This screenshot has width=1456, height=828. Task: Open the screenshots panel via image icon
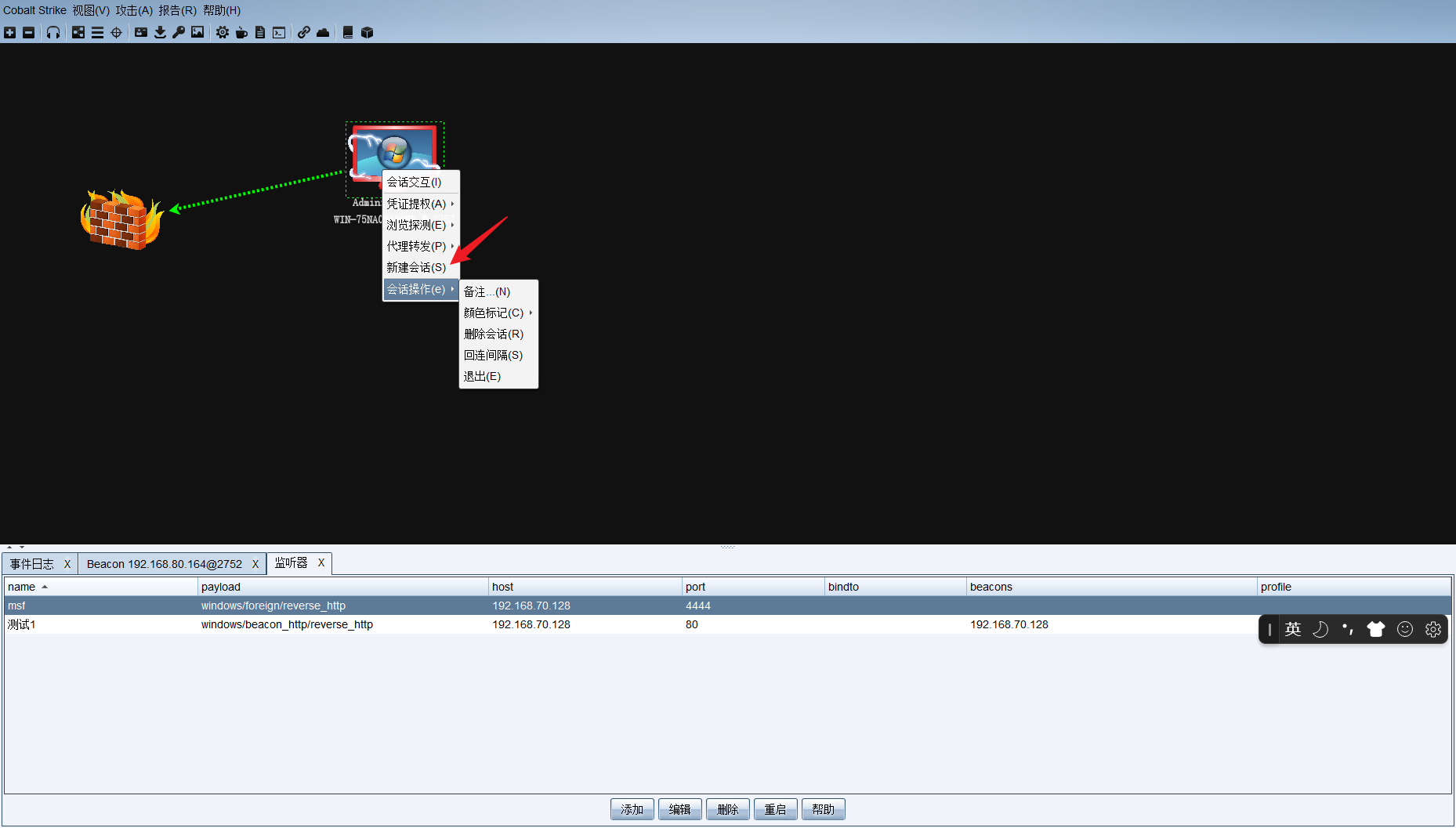197,32
